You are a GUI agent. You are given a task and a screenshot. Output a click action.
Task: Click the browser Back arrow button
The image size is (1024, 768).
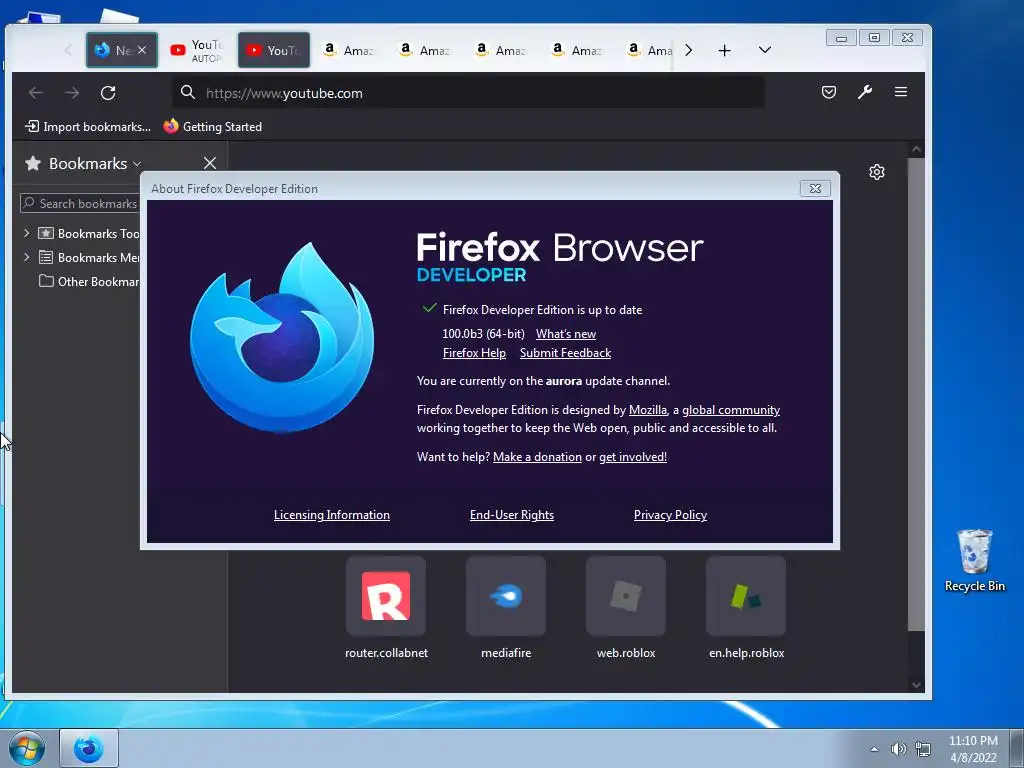point(36,93)
